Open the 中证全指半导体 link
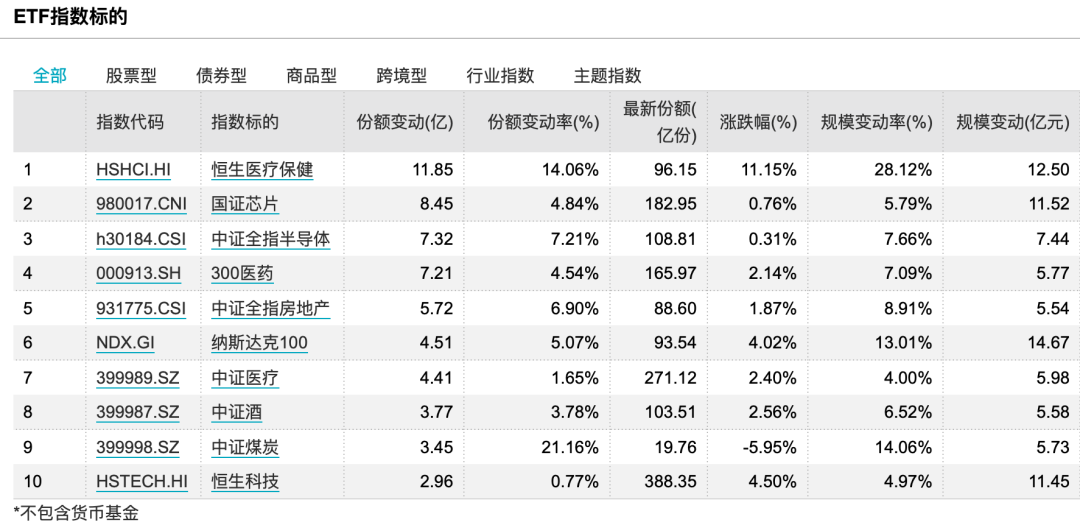Image resolution: width=1080 pixels, height=525 pixels. 271,239
